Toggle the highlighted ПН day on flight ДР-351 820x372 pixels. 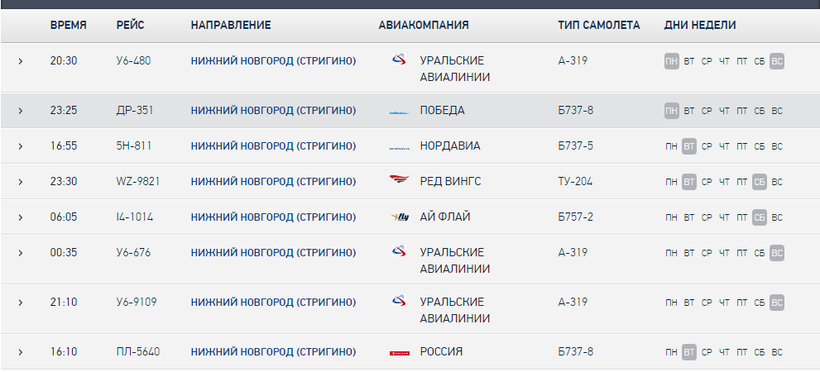coord(671,111)
